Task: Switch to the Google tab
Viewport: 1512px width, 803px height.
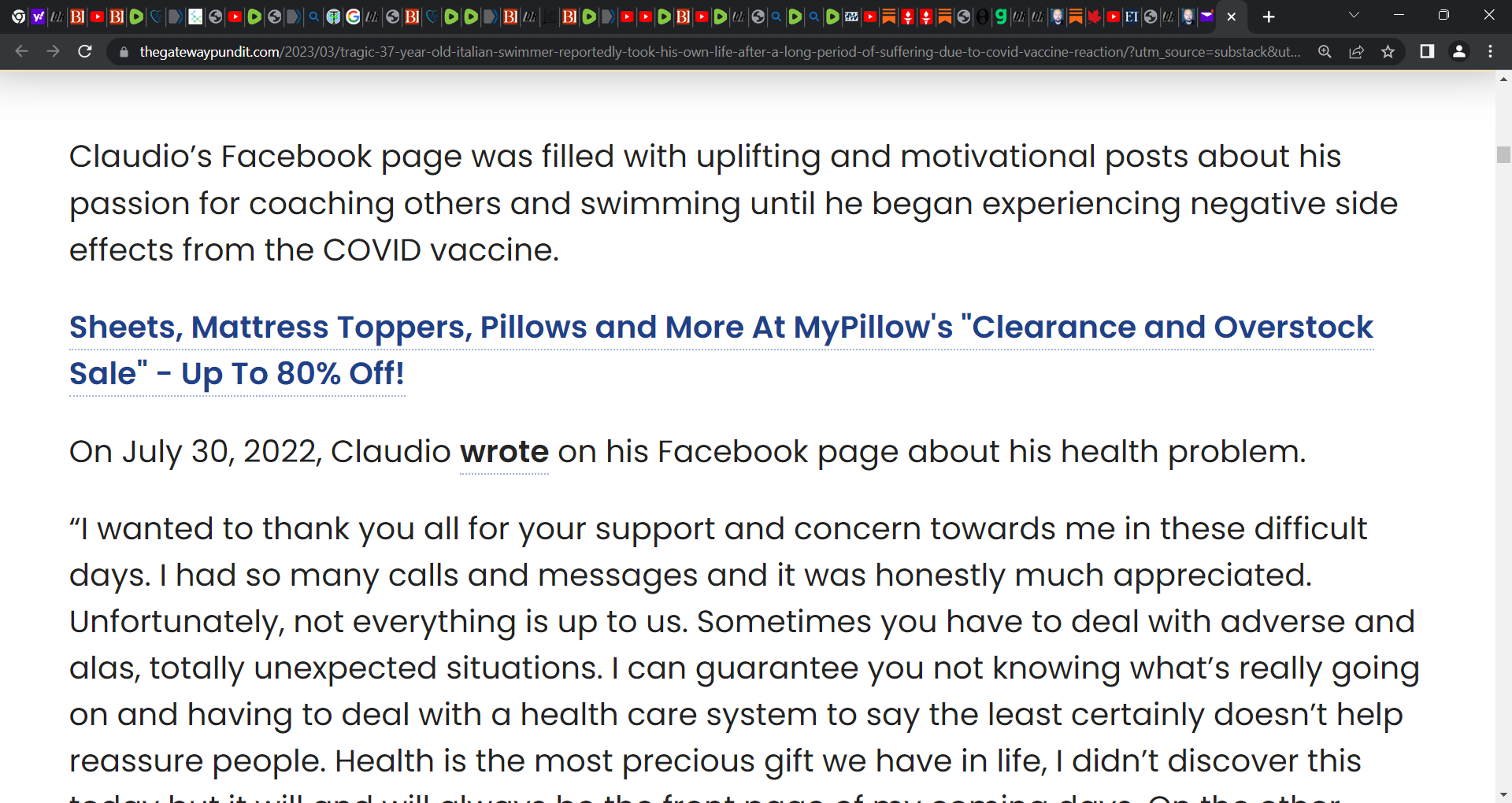Action: pos(353,17)
